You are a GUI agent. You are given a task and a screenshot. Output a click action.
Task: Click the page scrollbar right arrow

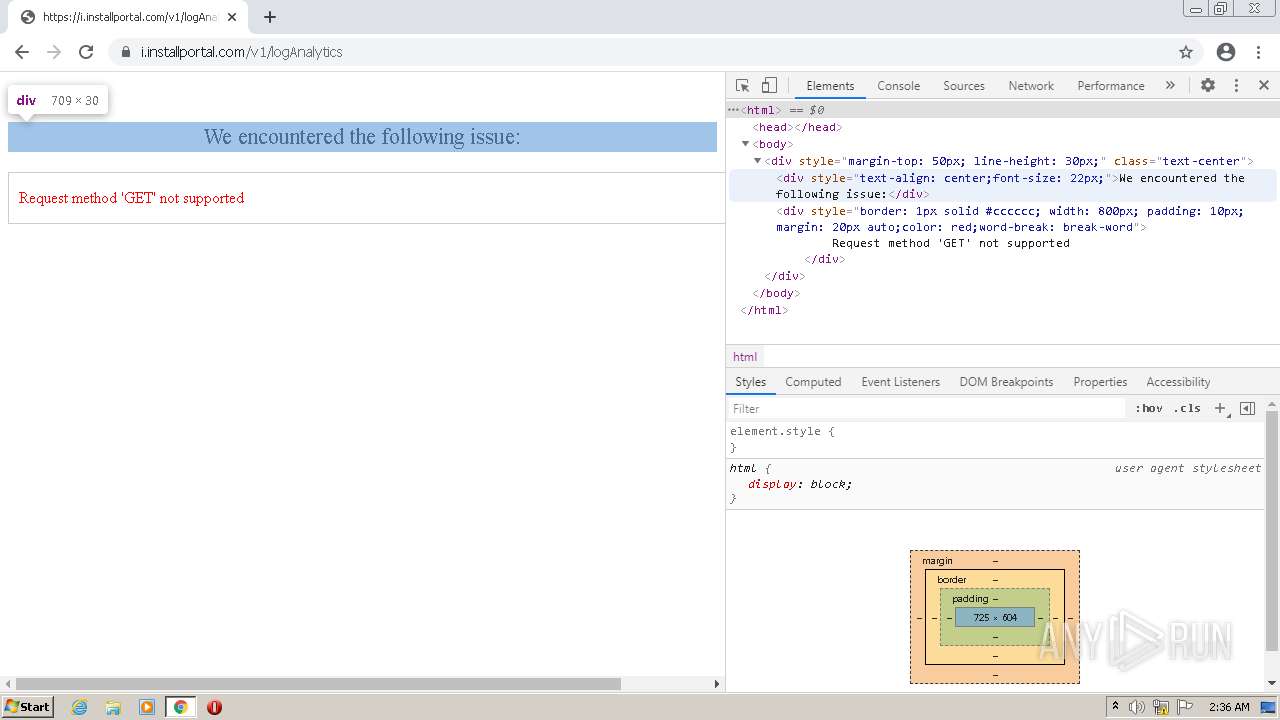(x=716, y=684)
